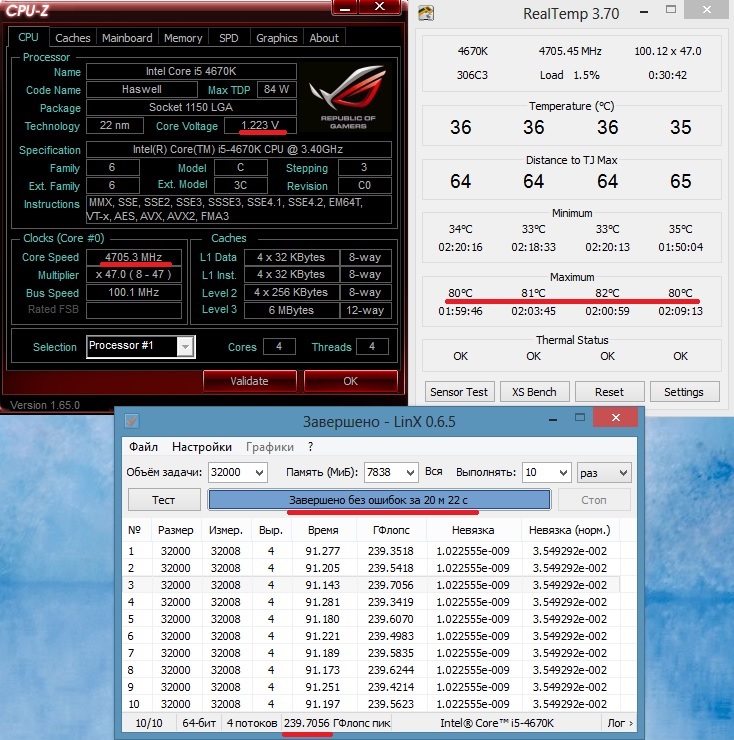Open the Caches tab in CPU-Z

pos(73,38)
